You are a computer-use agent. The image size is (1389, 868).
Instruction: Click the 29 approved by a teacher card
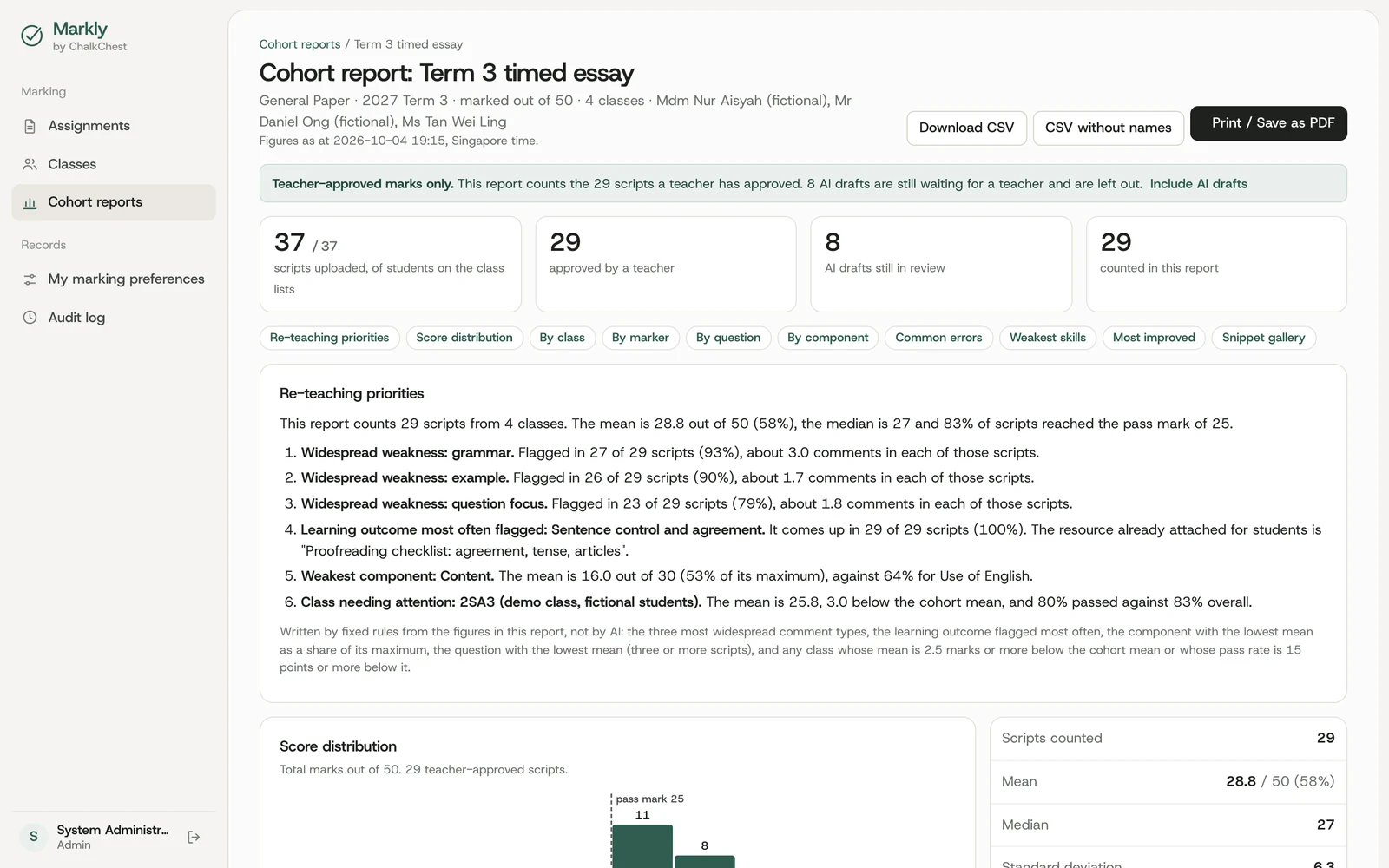point(666,264)
